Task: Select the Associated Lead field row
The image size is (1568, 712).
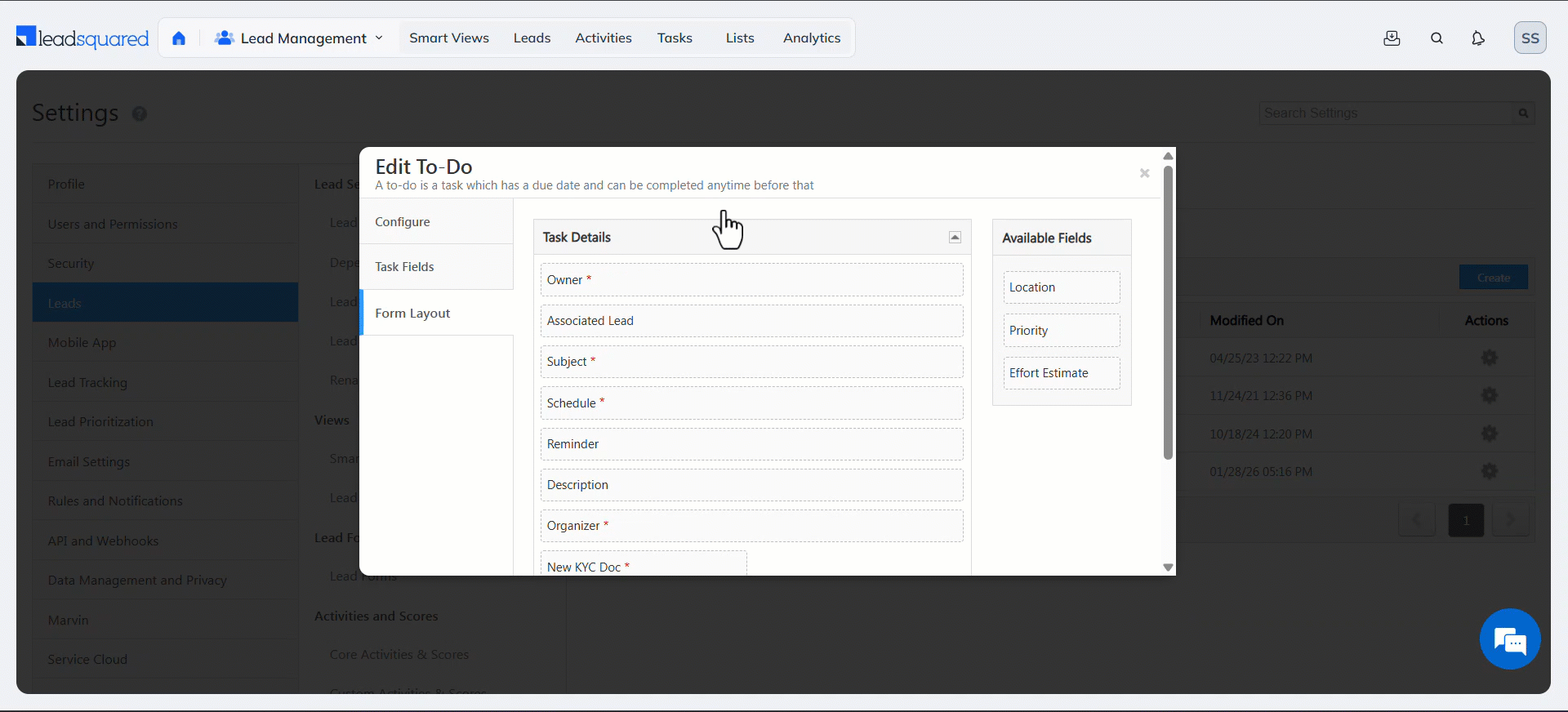Action: pos(751,321)
